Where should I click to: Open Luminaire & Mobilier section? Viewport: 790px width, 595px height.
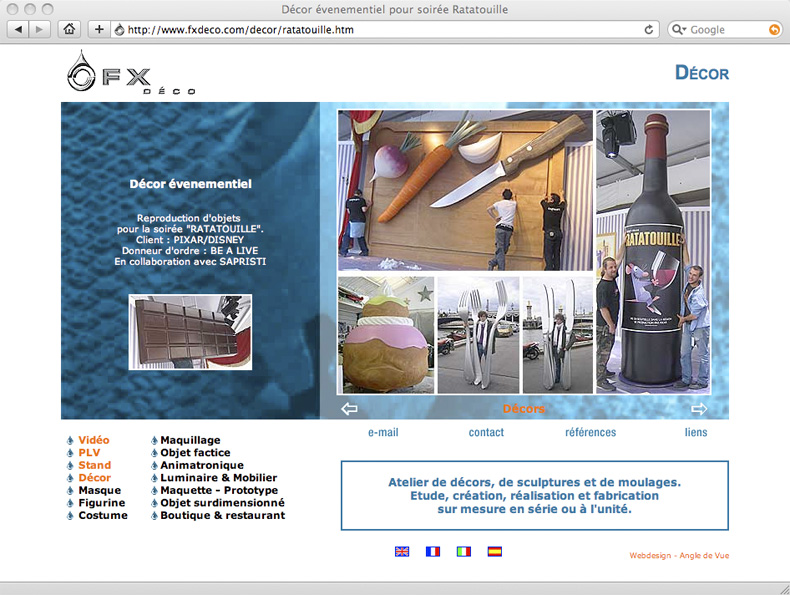219,478
